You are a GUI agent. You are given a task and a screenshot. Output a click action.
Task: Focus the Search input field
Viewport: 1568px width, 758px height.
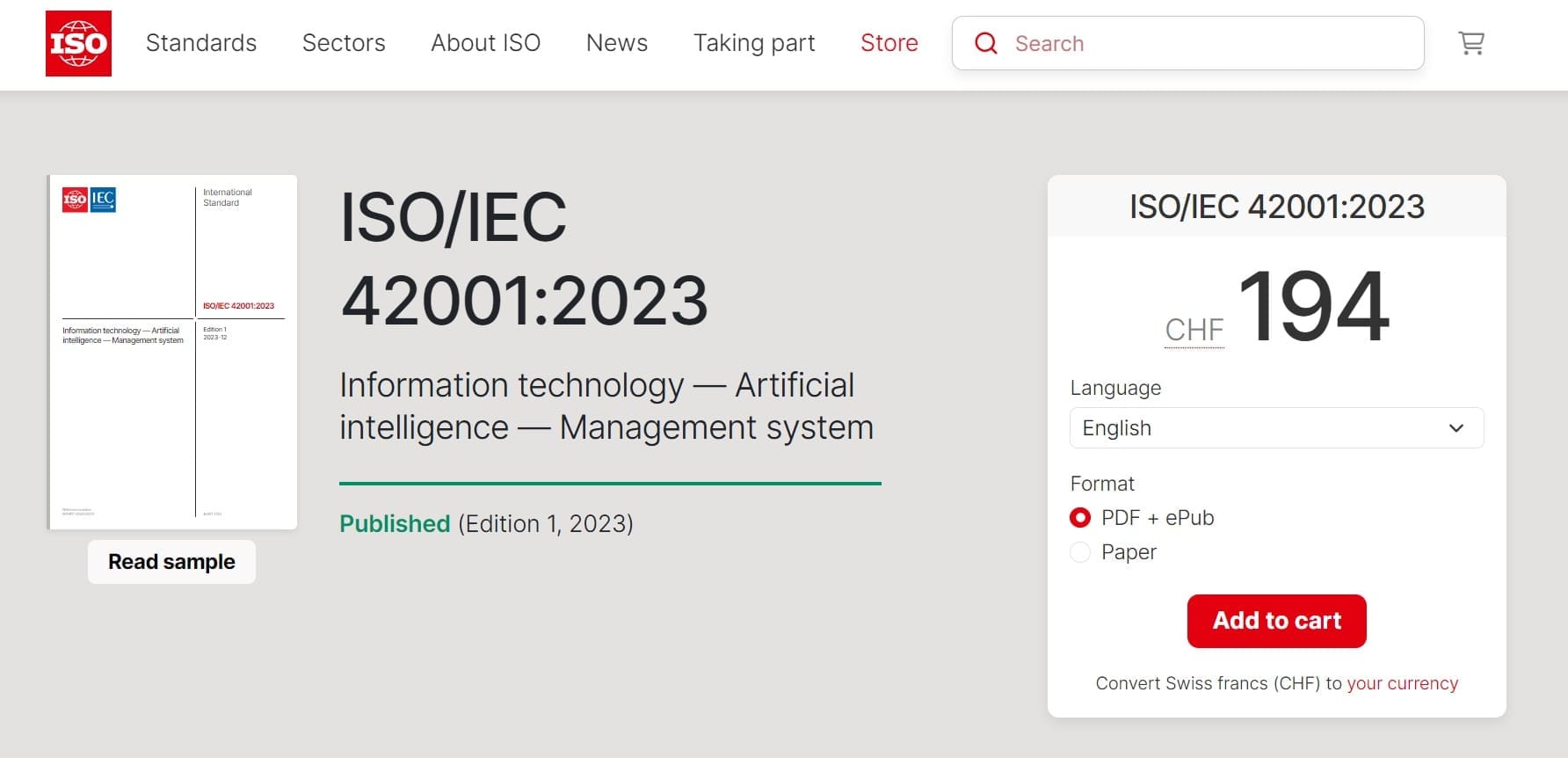click(x=1188, y=43)
